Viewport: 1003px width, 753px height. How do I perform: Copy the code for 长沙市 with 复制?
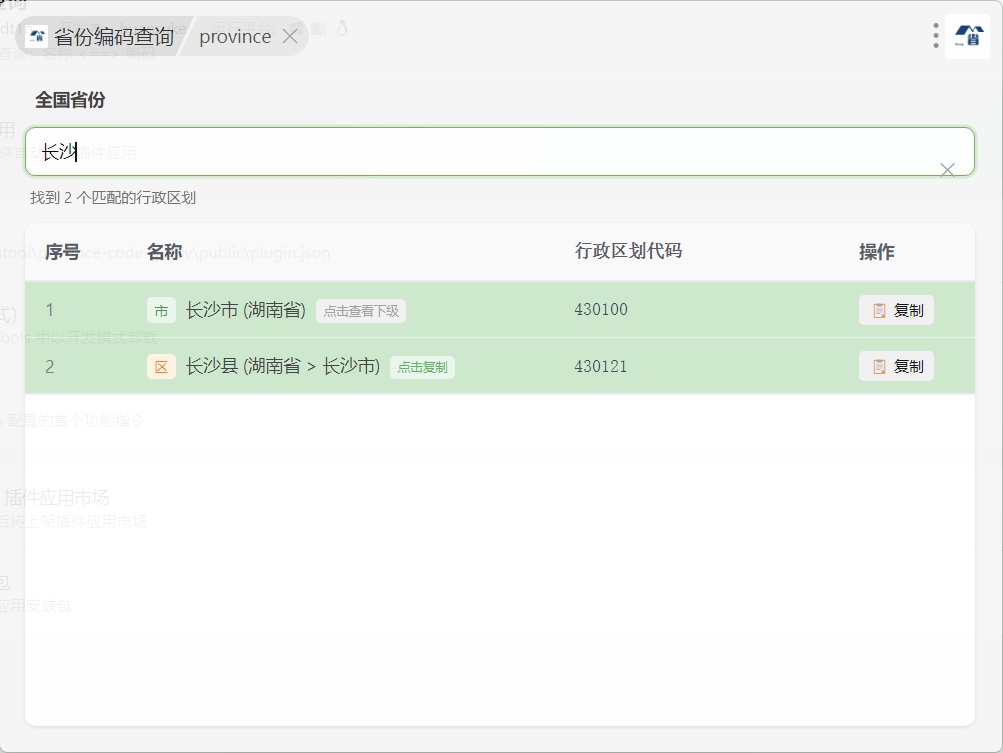click(x=896, y=311)
